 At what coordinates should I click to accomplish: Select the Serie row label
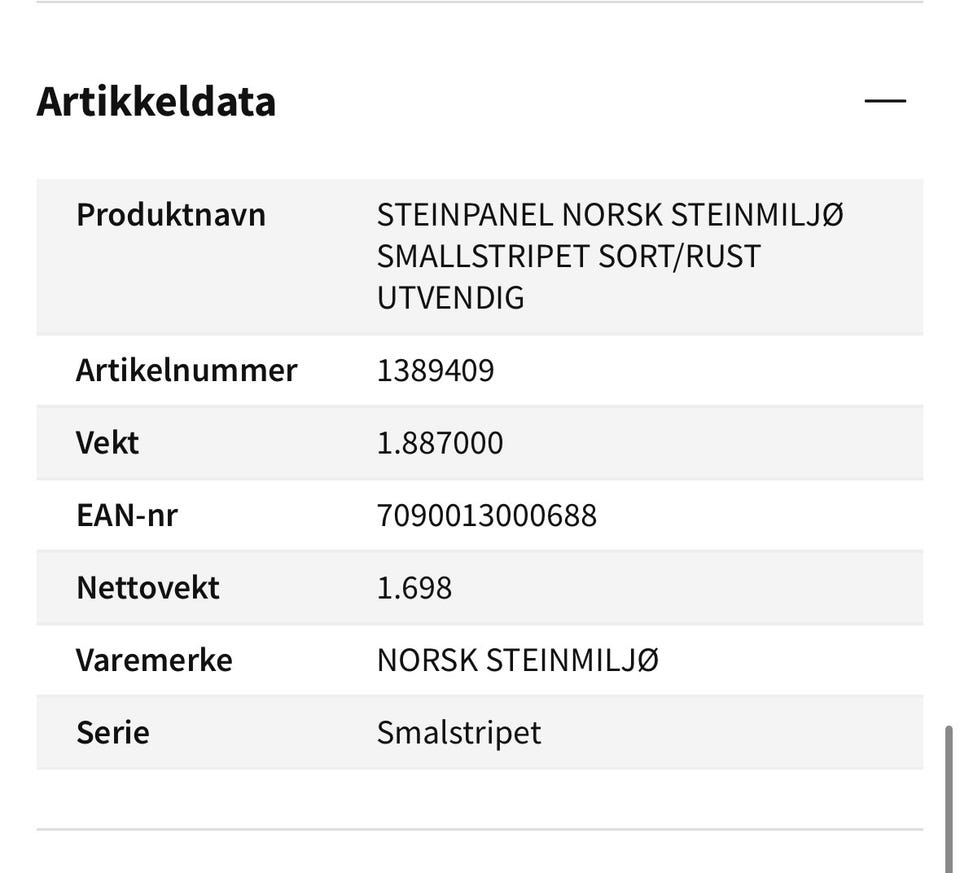click(113, 732)
